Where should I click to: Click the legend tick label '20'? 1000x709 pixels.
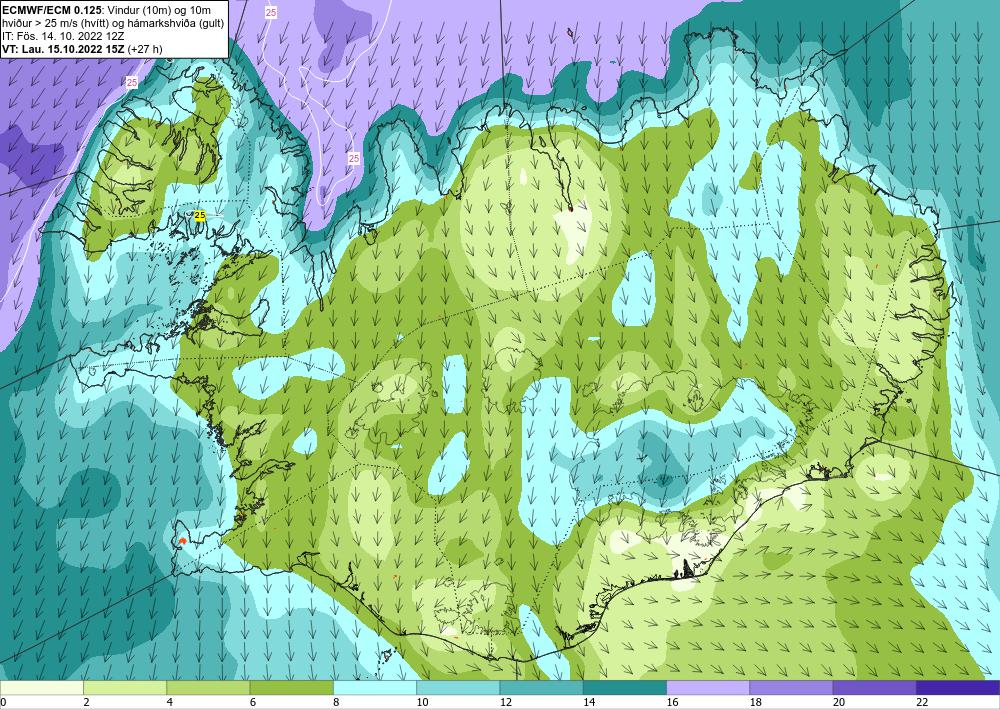click(839, 702)
